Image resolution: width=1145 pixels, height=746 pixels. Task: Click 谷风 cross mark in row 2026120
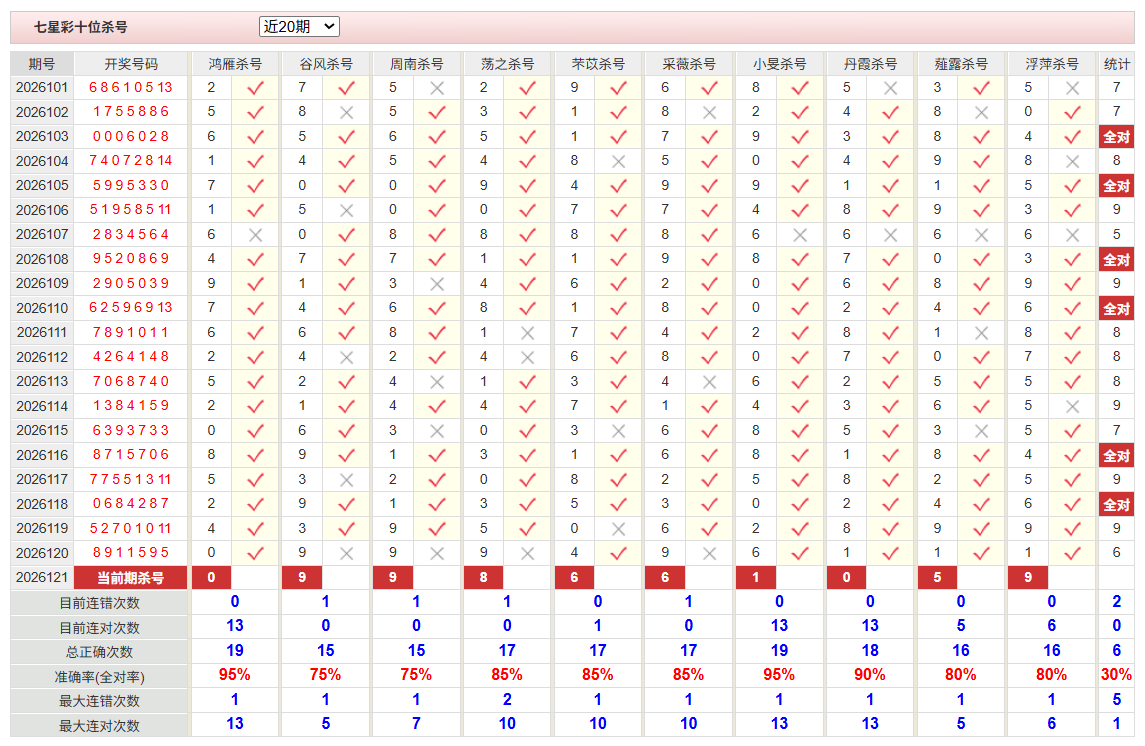point(346,553)
